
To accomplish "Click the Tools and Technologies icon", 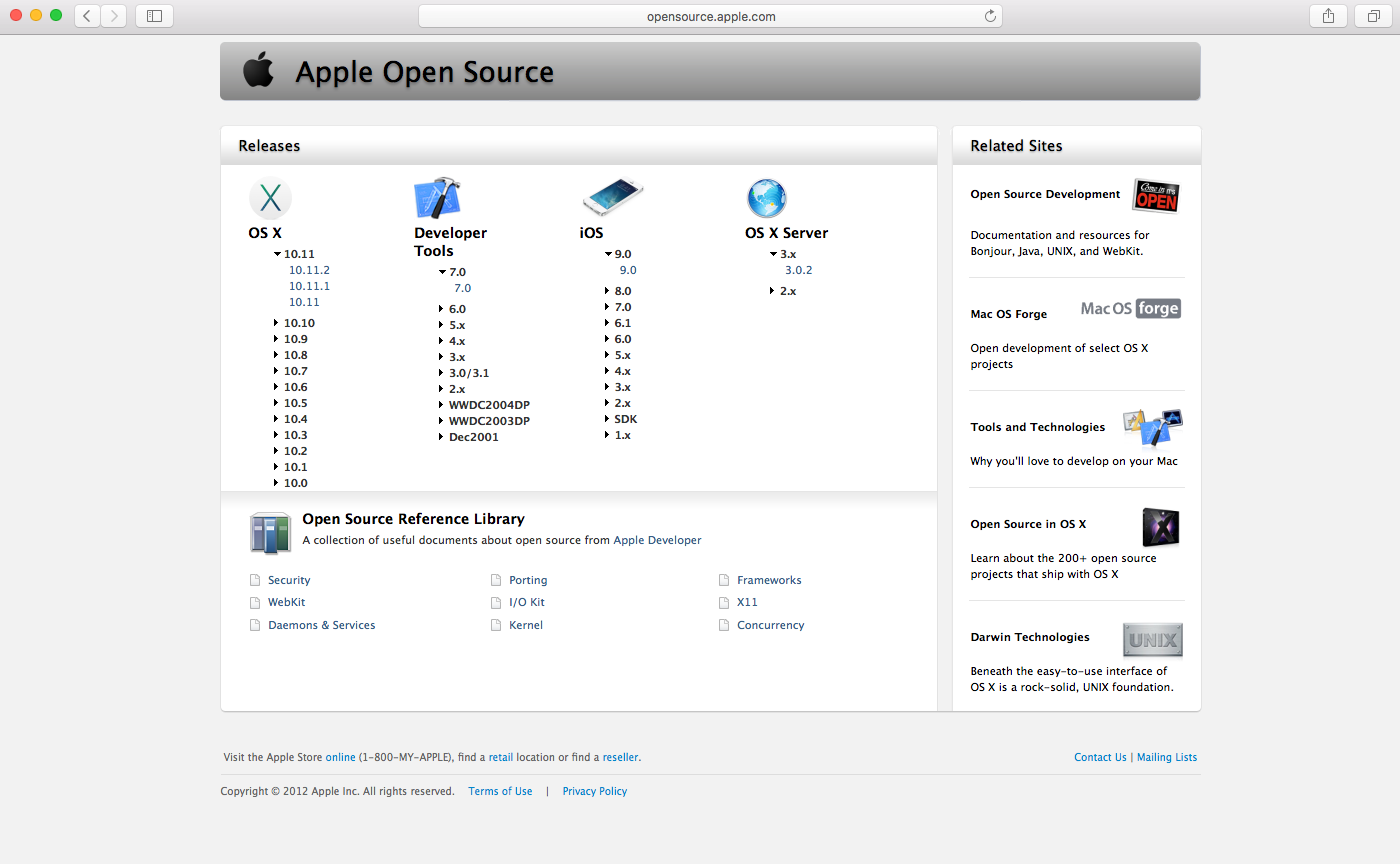I will pos(1153,427).
